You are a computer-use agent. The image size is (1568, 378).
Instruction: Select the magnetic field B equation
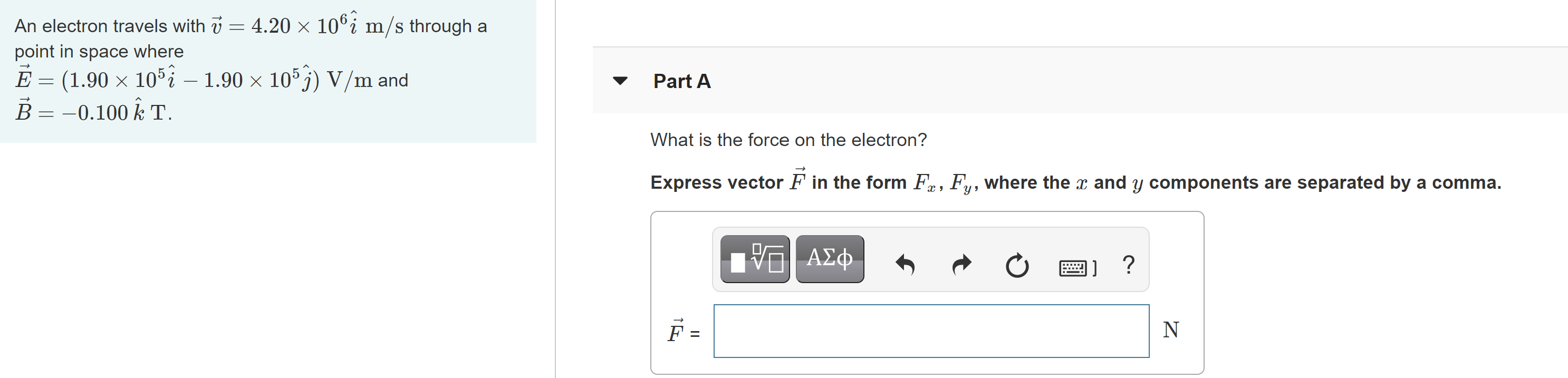(93, 111)
